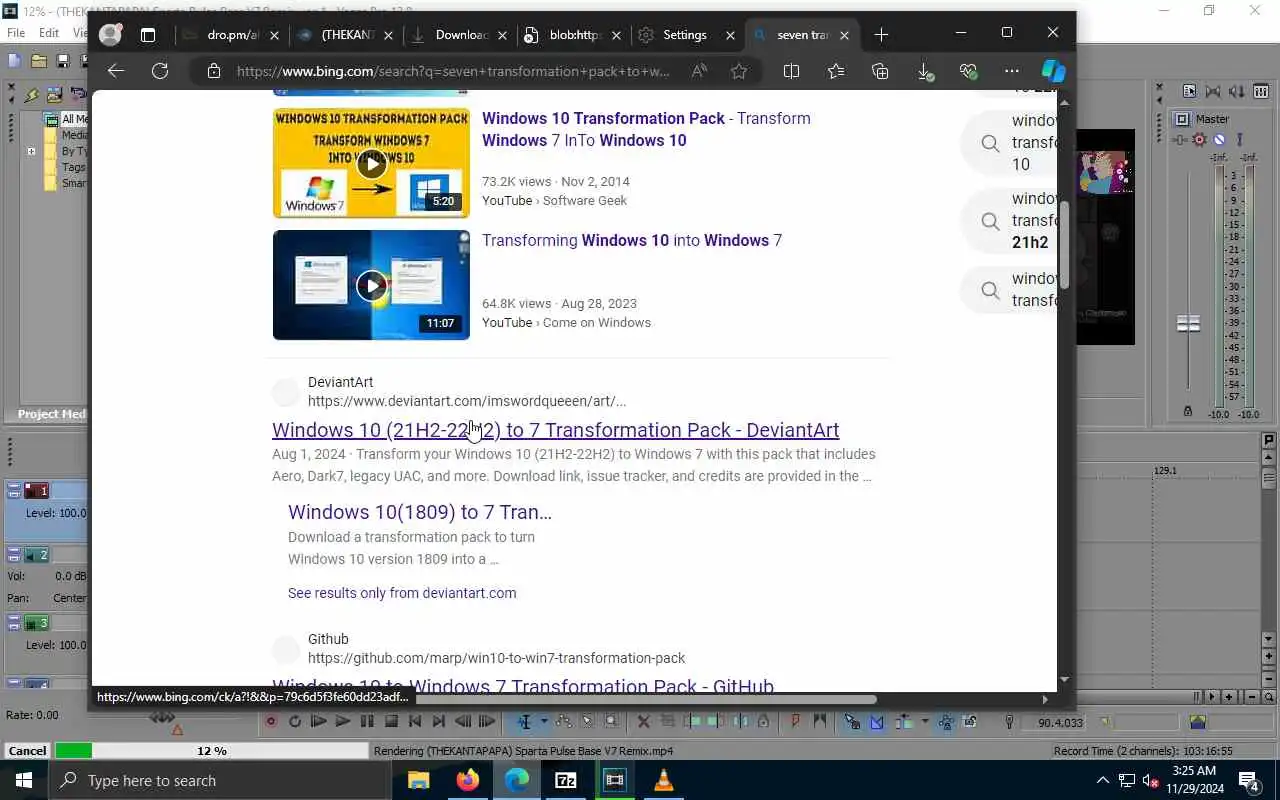Open Vegas Edit menu
Viewport: 1280px width, 800px height.
tap(49, 33)
